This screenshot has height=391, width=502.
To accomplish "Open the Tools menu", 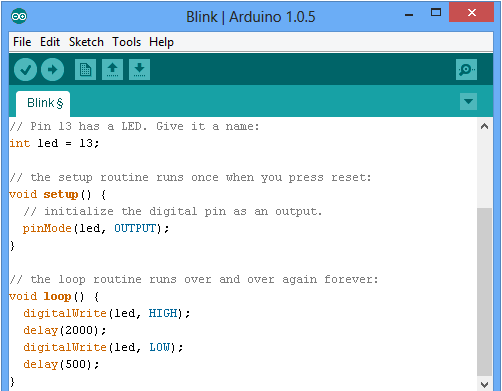I will click(126, 42).
